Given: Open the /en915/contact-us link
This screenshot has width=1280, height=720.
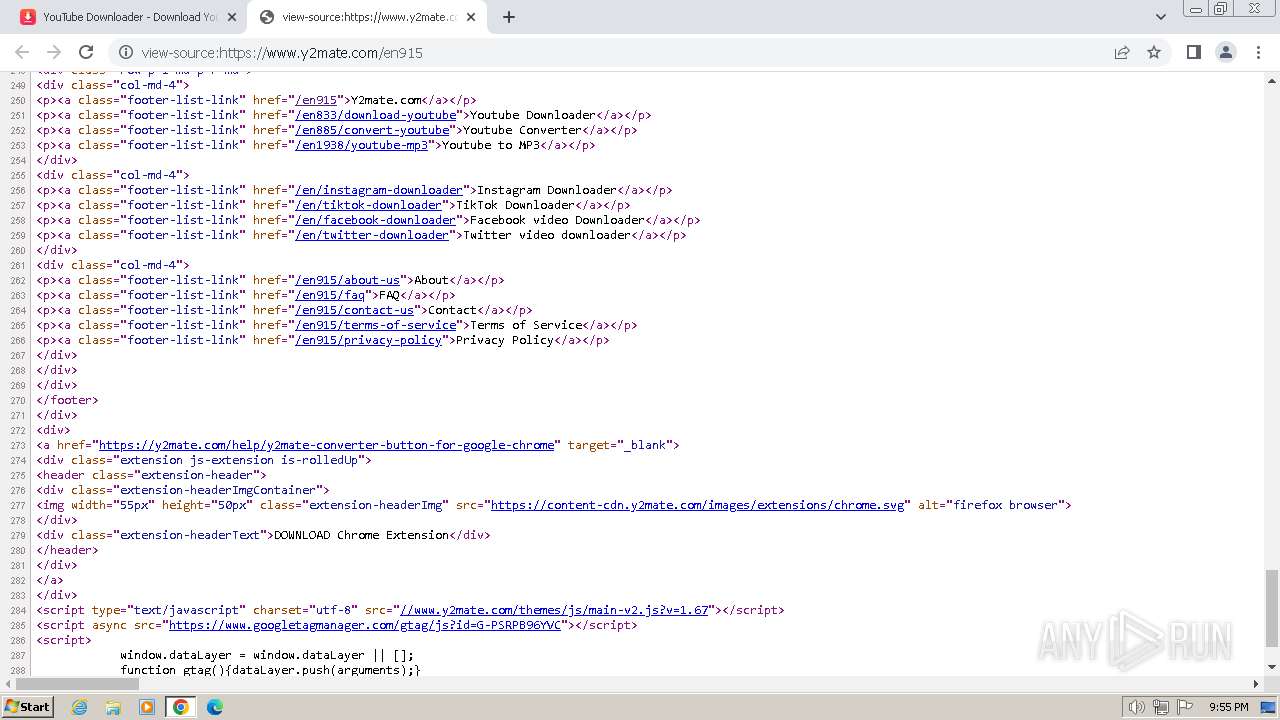Looking at the screenshot, I should [x=354, y=310].
